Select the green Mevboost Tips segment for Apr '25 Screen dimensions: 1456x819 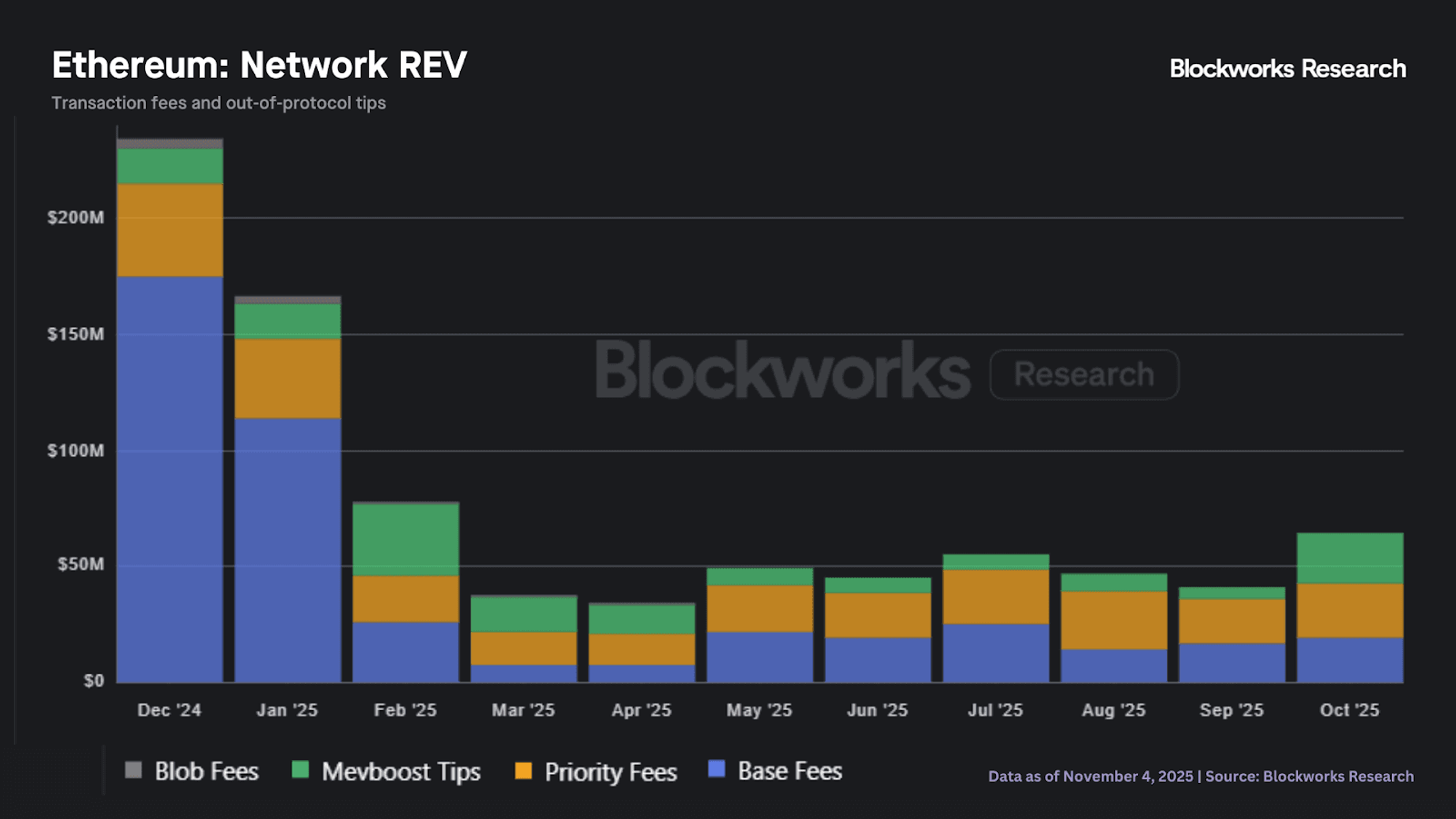(x=642, y=620)
